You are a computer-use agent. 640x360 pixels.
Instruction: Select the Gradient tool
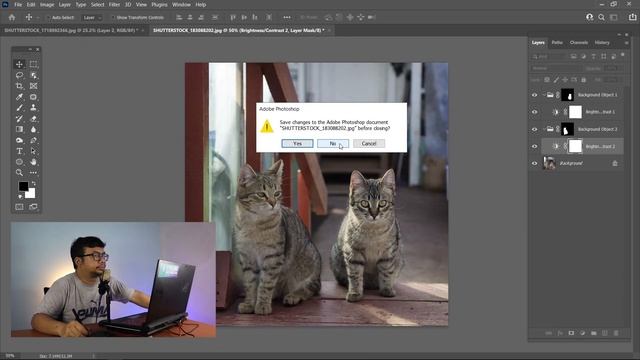pyautogui.click(x=19, y=129)
